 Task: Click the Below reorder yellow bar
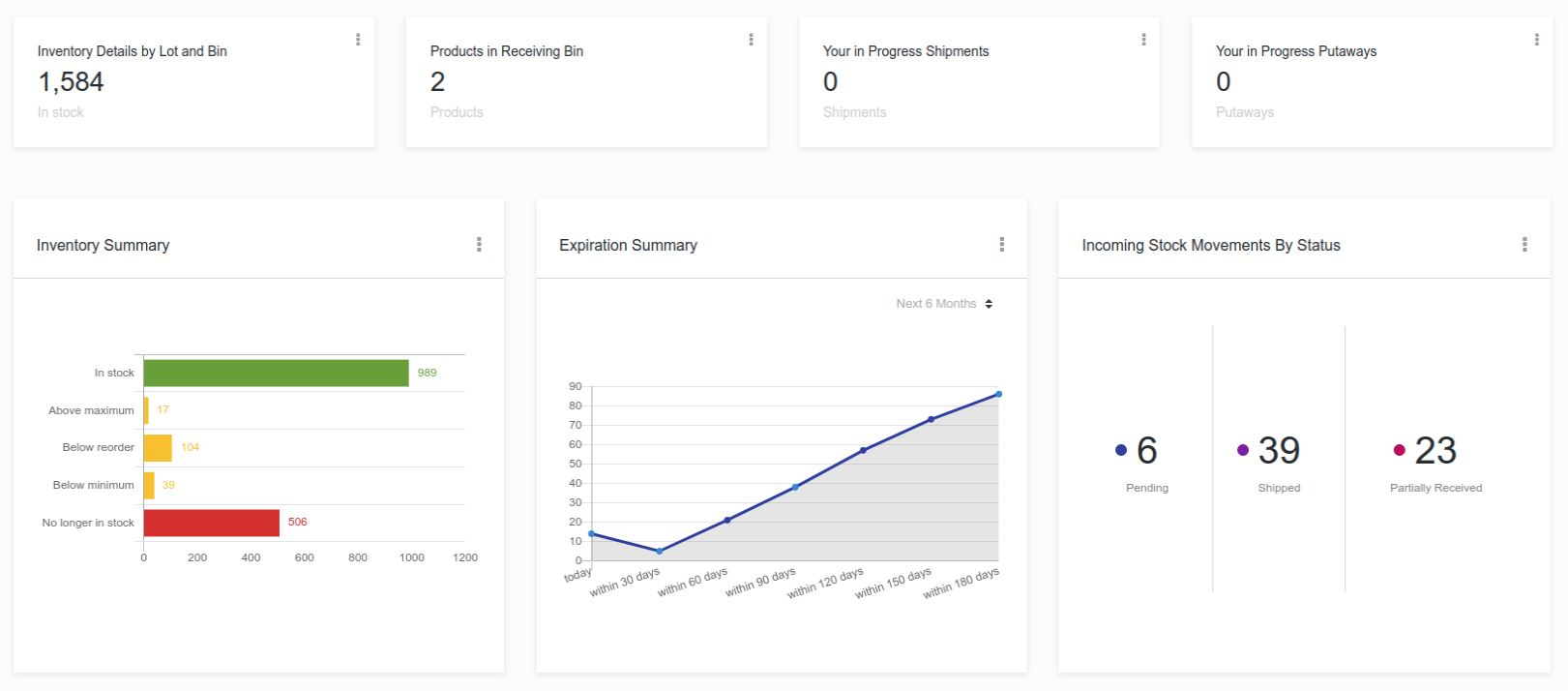pos(158,448)
